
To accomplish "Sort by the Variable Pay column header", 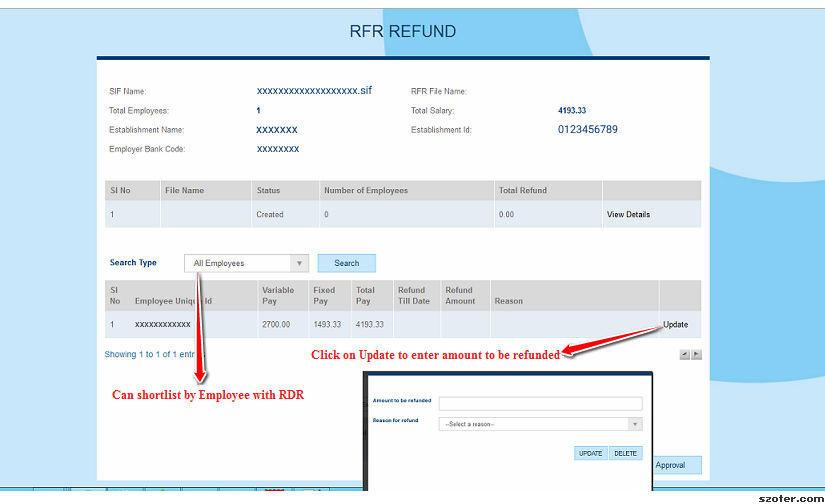I will click(x=278, y=295).
